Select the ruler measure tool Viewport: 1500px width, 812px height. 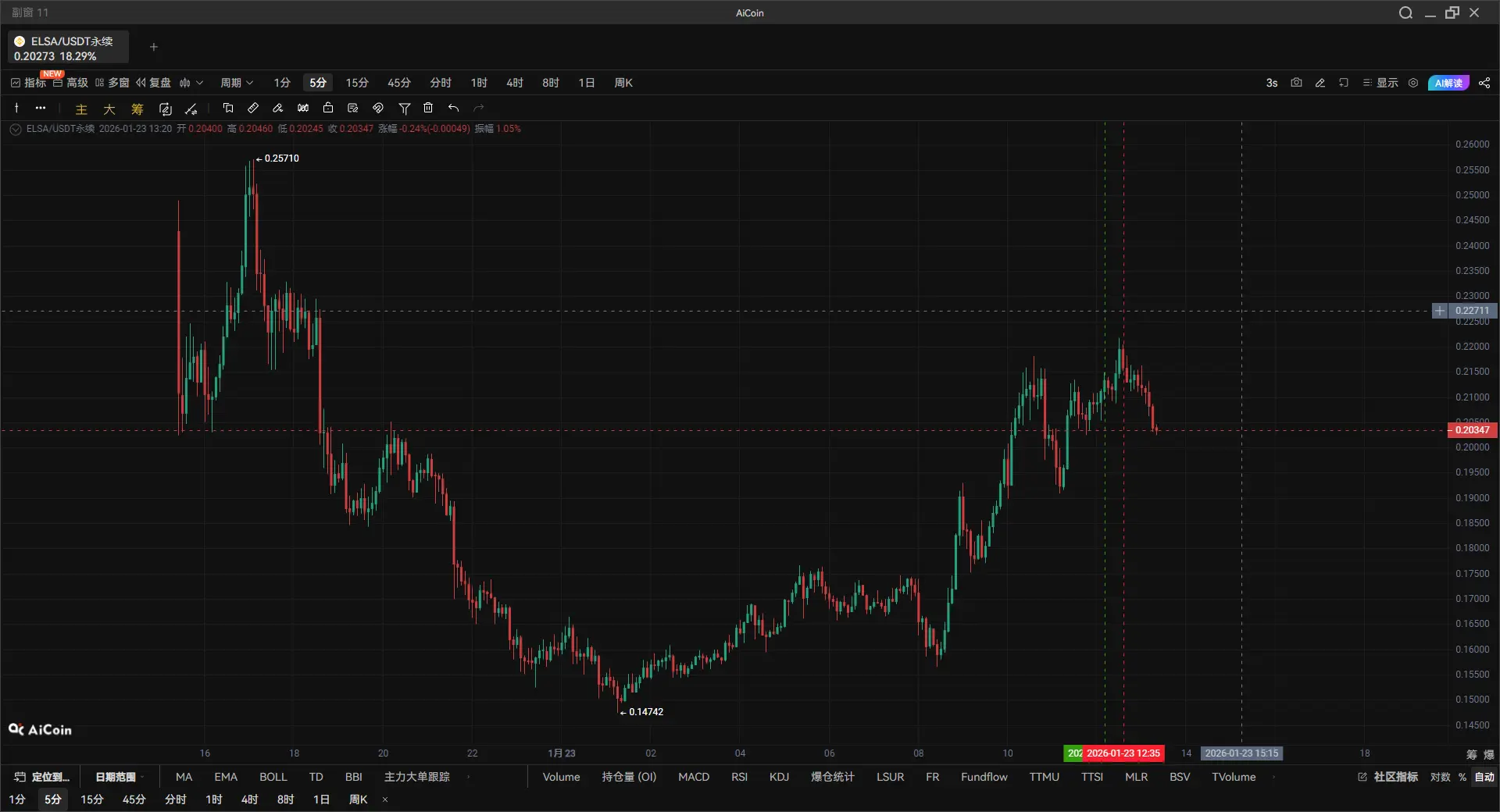[x=253, y=108]
